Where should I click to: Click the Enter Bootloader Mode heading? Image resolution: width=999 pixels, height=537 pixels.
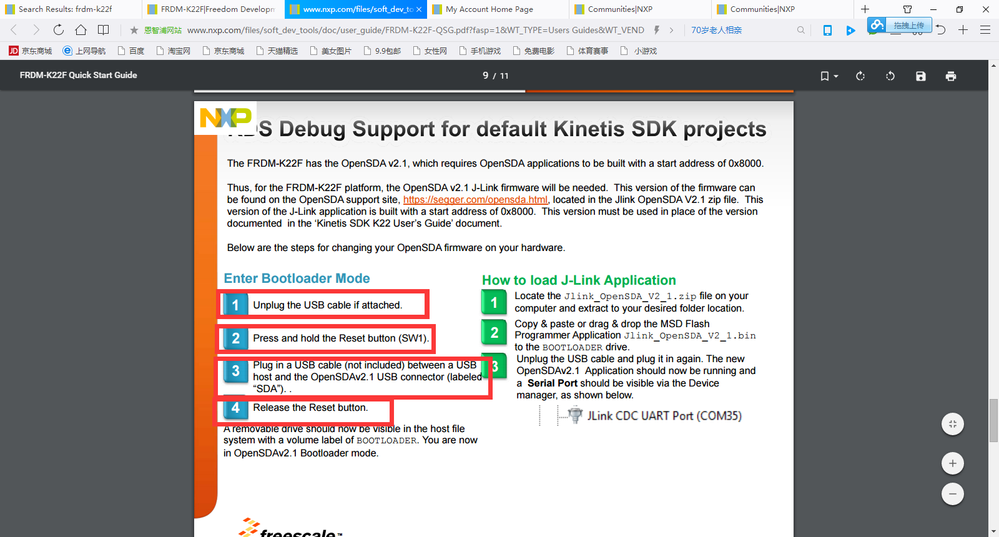point(297,278)
